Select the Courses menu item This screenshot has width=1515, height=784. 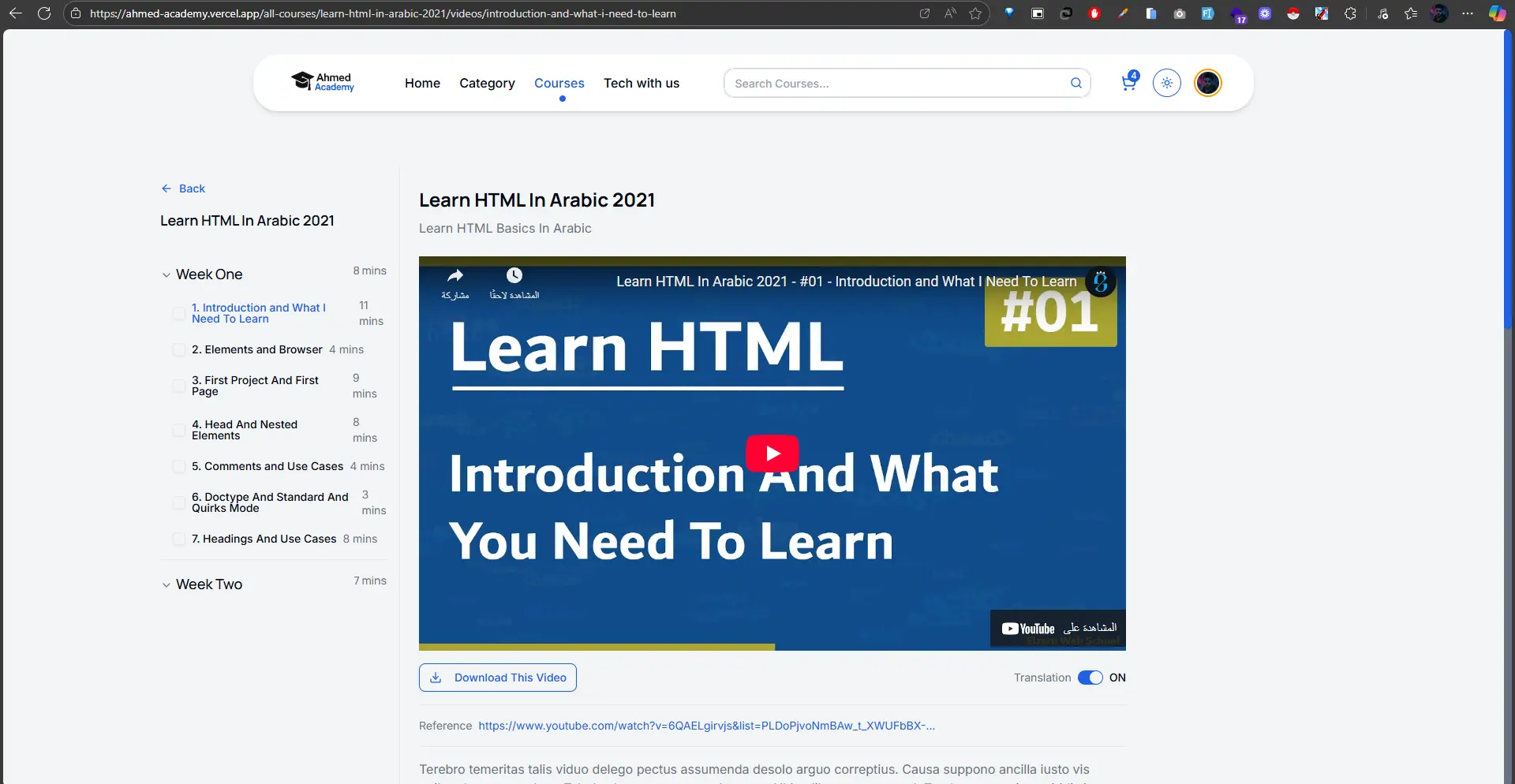click(559, 83)
